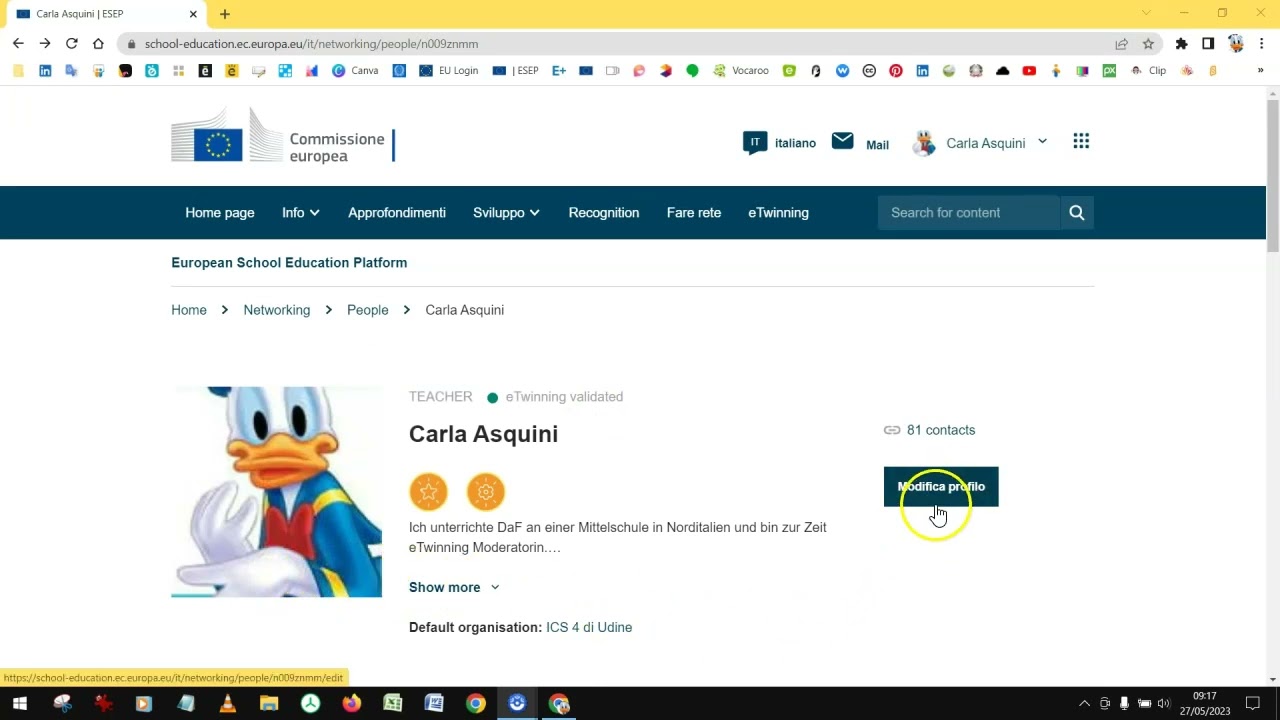Open Recognition menu item
This screenshot has height=720, width=1280.
tap(604, 212)
